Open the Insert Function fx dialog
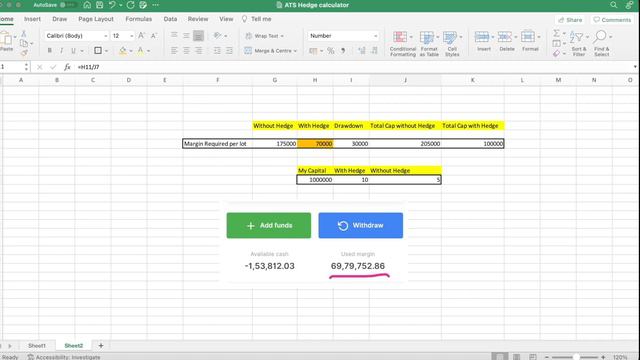 (67, 67)
